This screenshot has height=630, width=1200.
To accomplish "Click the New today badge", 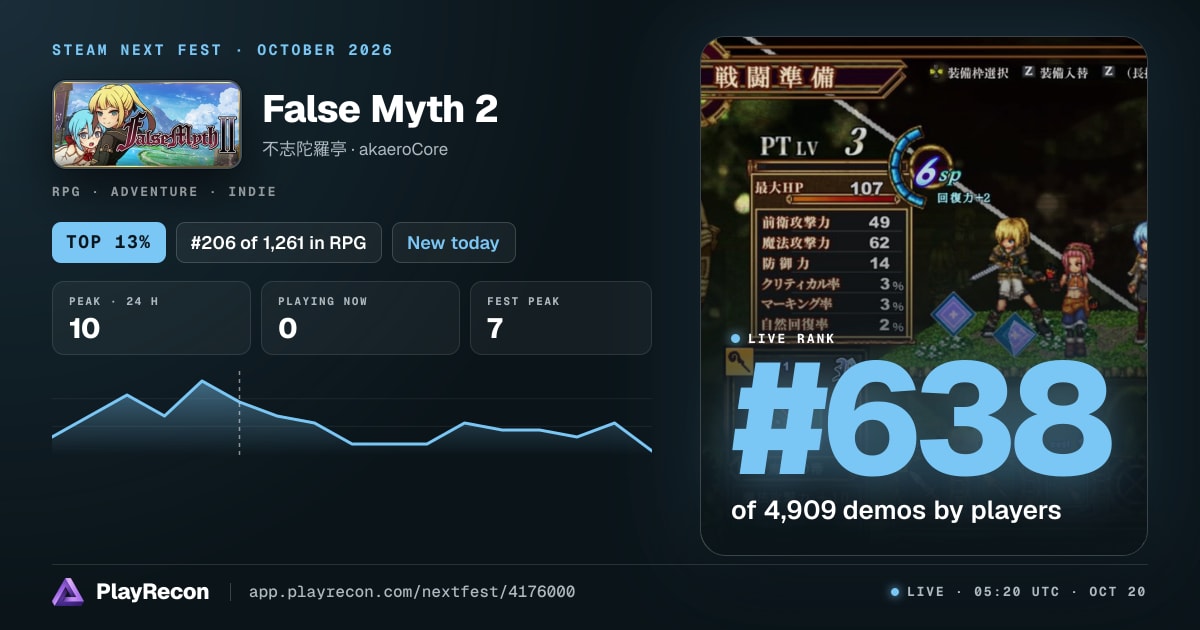I will 454,242.
